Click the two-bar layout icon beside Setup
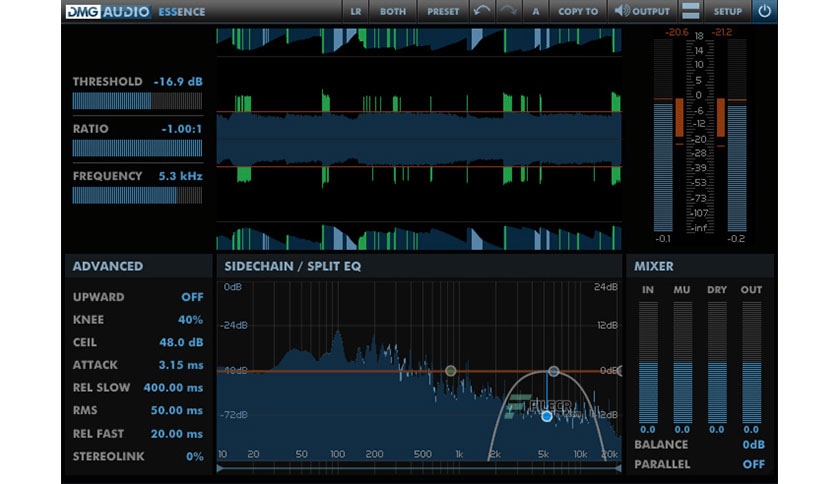This screenshot has height=484, width=836. pos(690,12)
